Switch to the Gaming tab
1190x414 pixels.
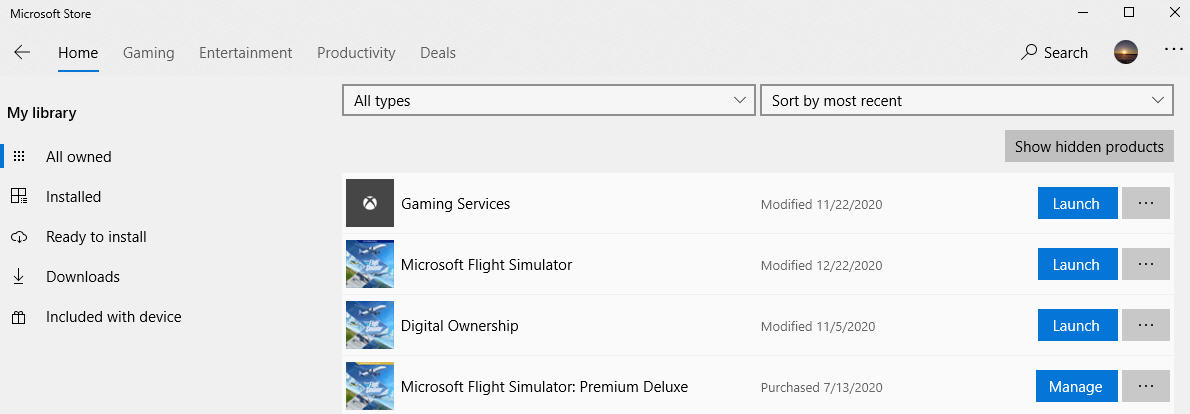tap(149, 52)
